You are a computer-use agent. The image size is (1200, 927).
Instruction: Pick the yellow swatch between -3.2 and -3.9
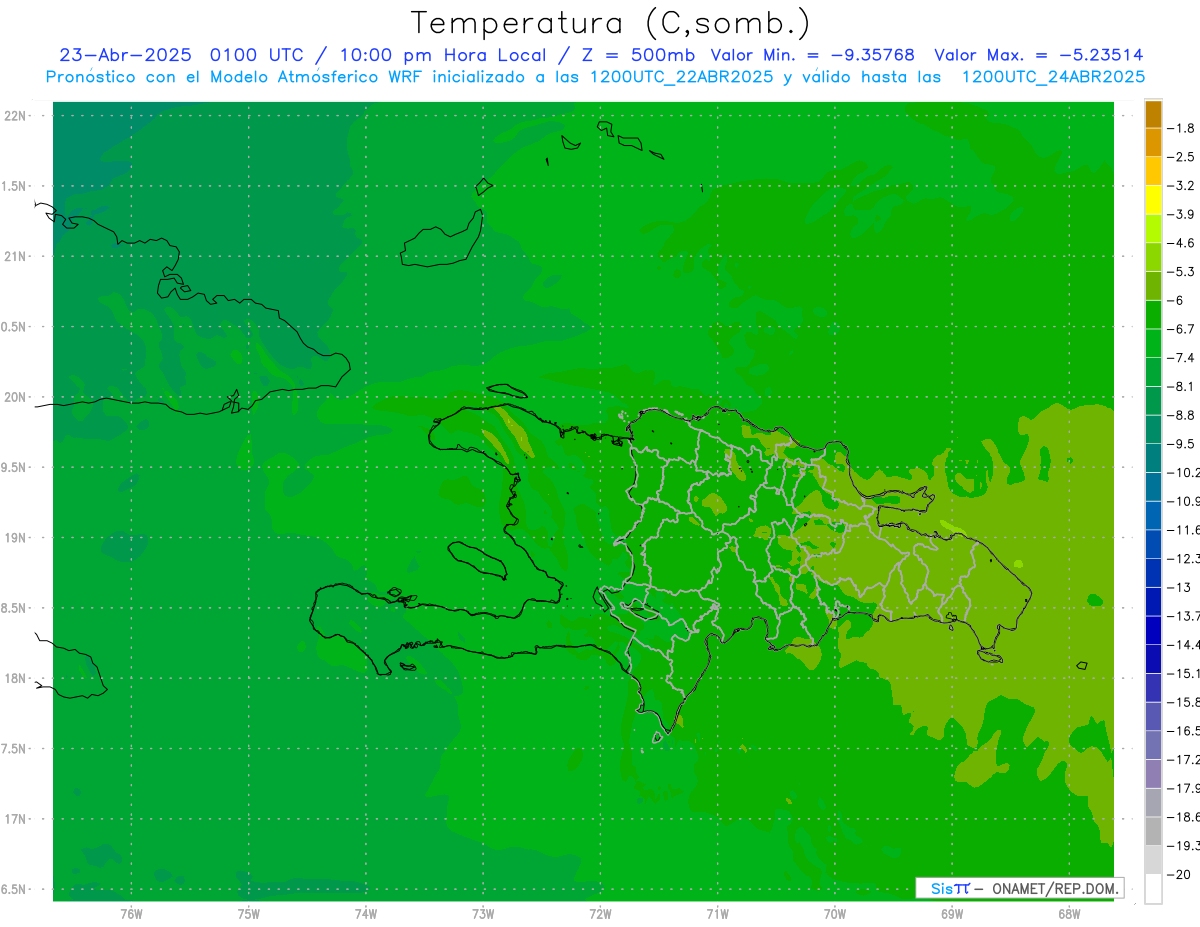[x=1153, y=200]
